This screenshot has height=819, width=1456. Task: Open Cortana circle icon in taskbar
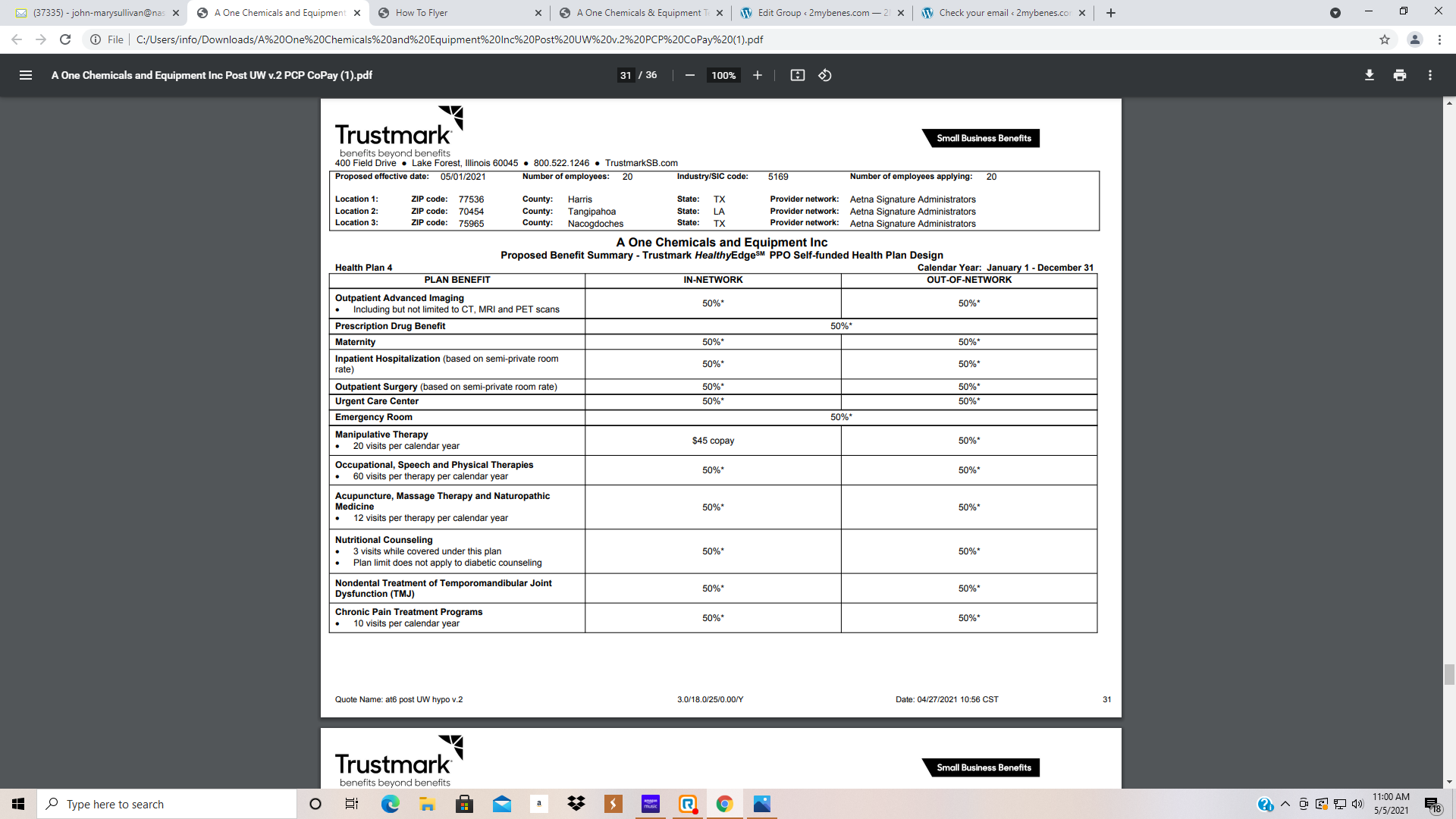point(315,804)
